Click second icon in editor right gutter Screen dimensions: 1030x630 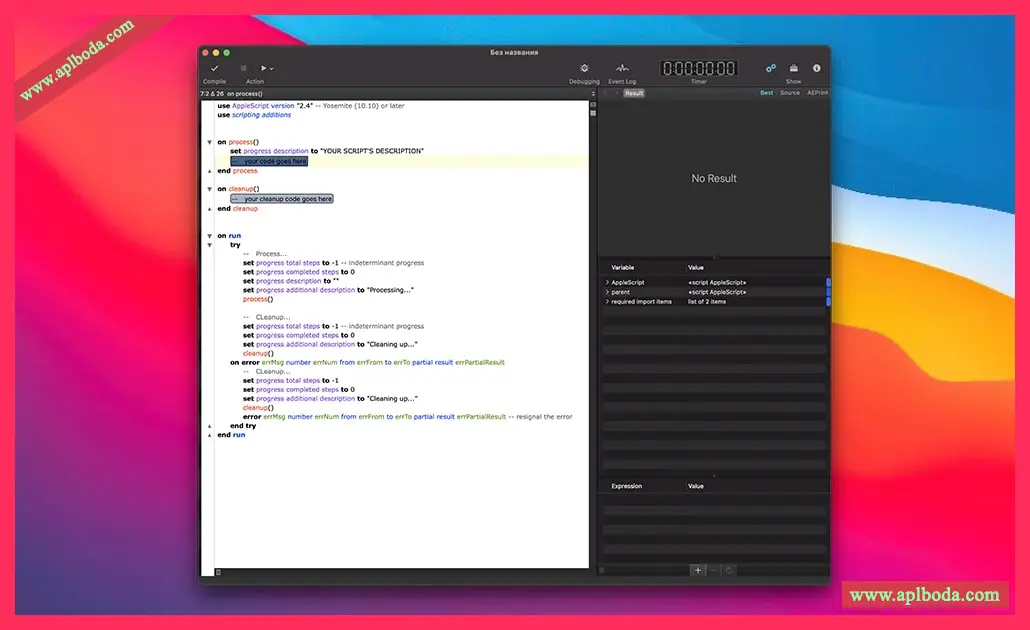pyautogui.click(x=593, y=113)
